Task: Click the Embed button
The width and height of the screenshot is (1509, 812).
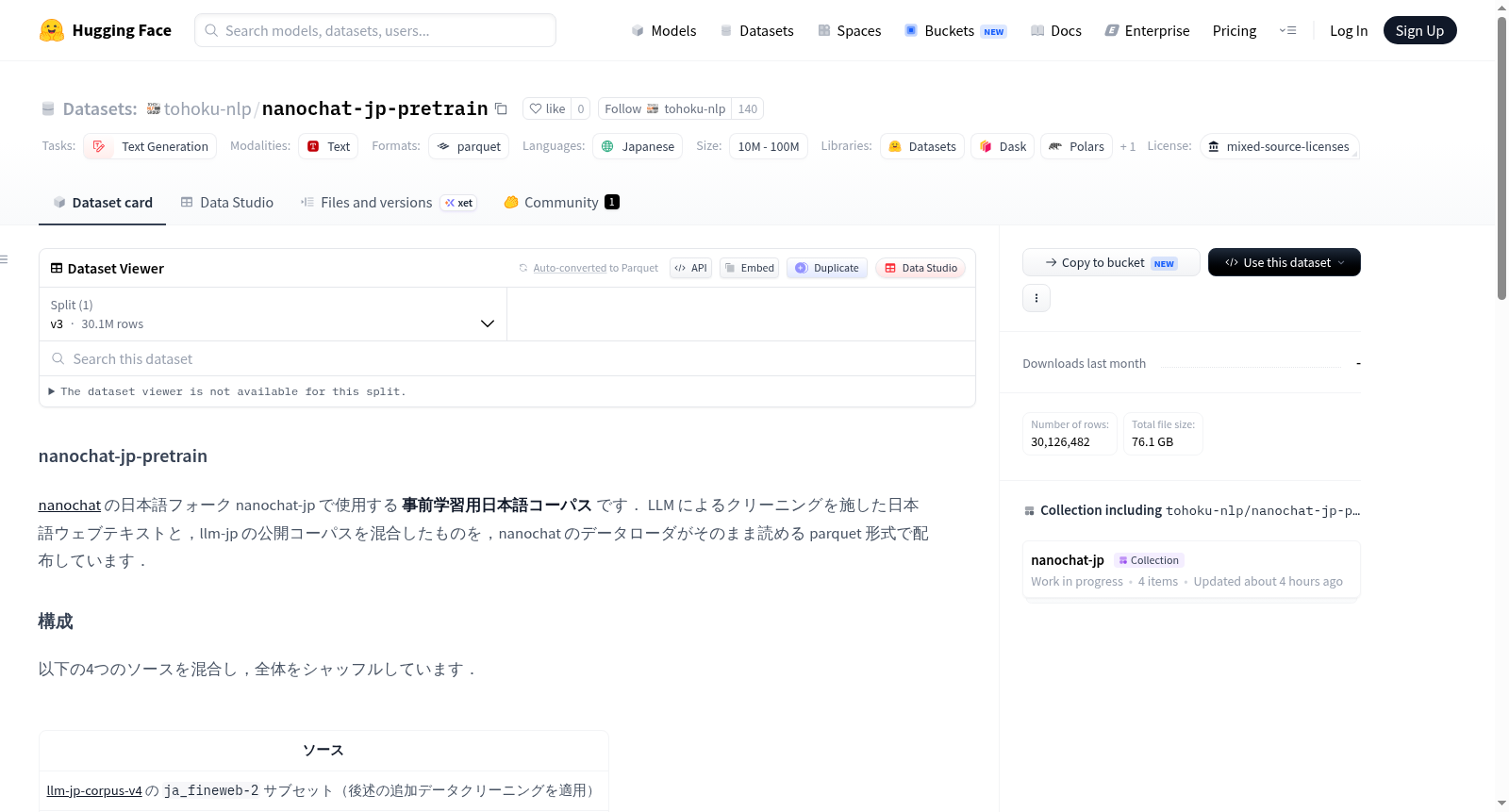Action: (x=749, y=268)
